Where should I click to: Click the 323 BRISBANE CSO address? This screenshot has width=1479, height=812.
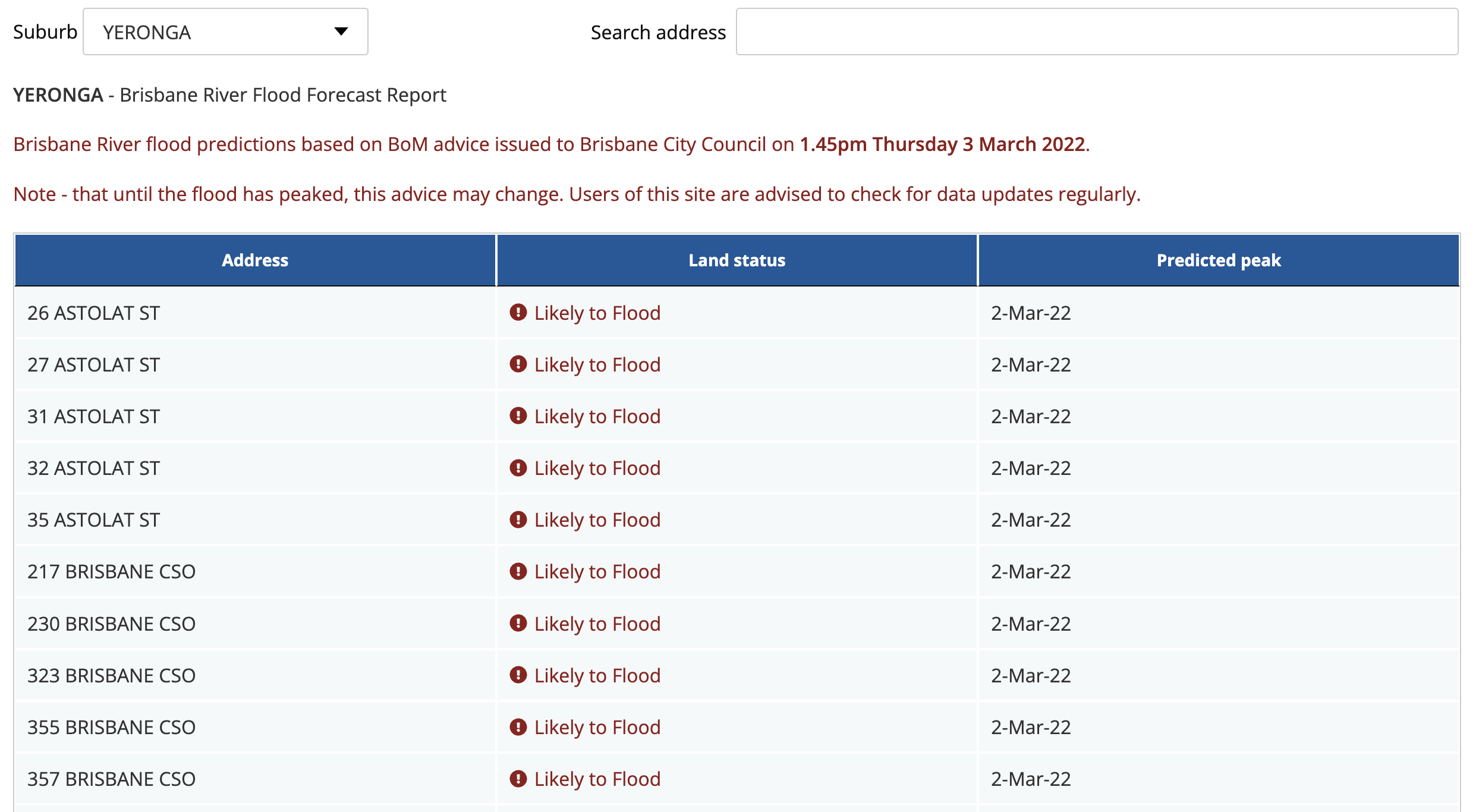pos(112,676)
